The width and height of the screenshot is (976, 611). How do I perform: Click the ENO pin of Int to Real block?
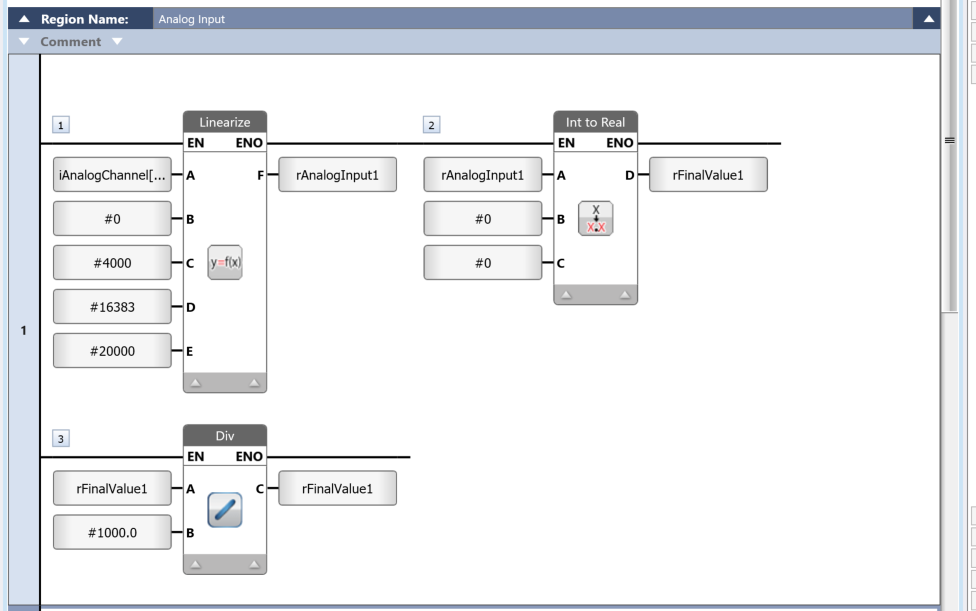[x=620, y=143]
